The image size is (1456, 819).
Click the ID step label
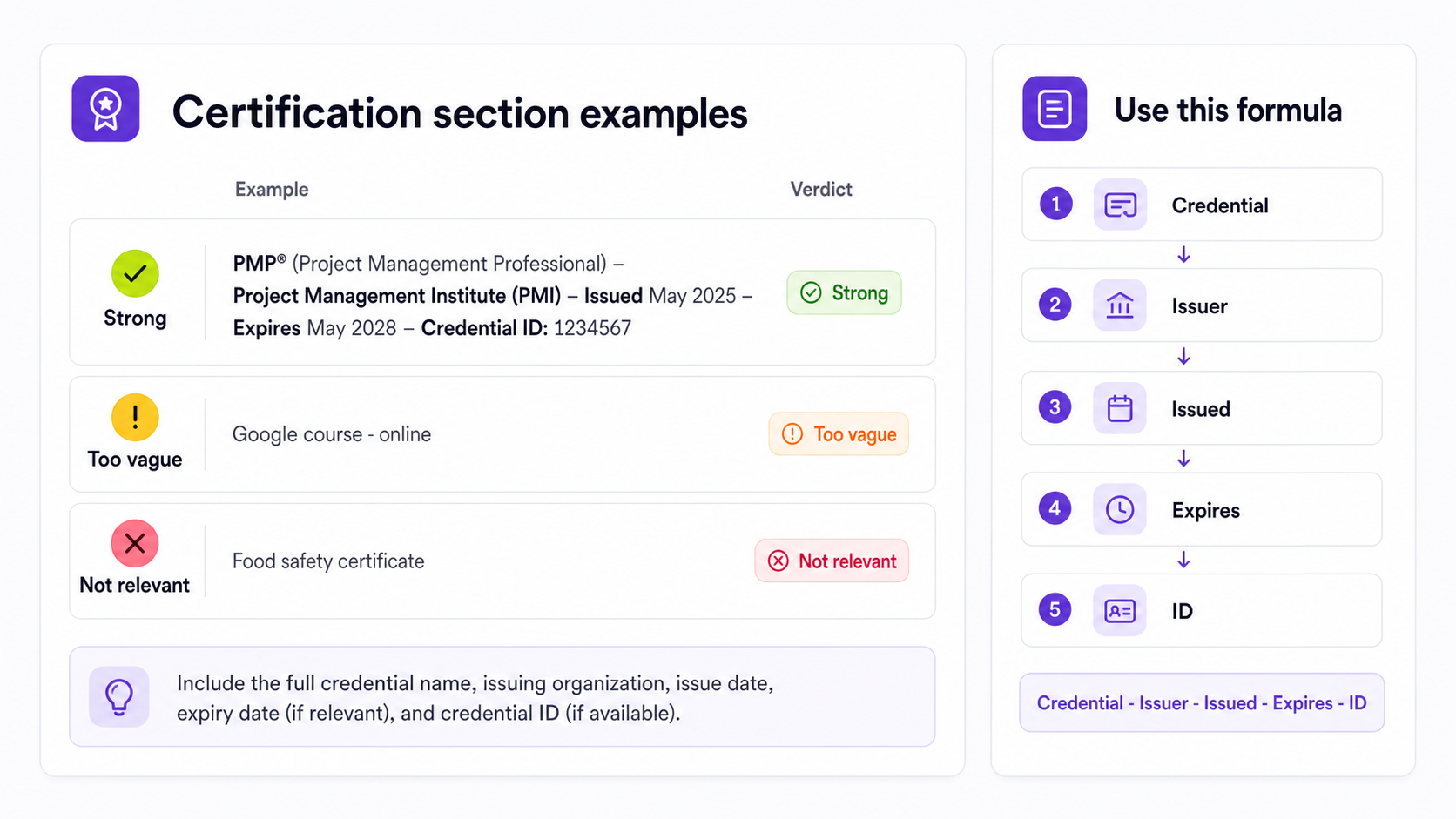[x=1182, y=611]
